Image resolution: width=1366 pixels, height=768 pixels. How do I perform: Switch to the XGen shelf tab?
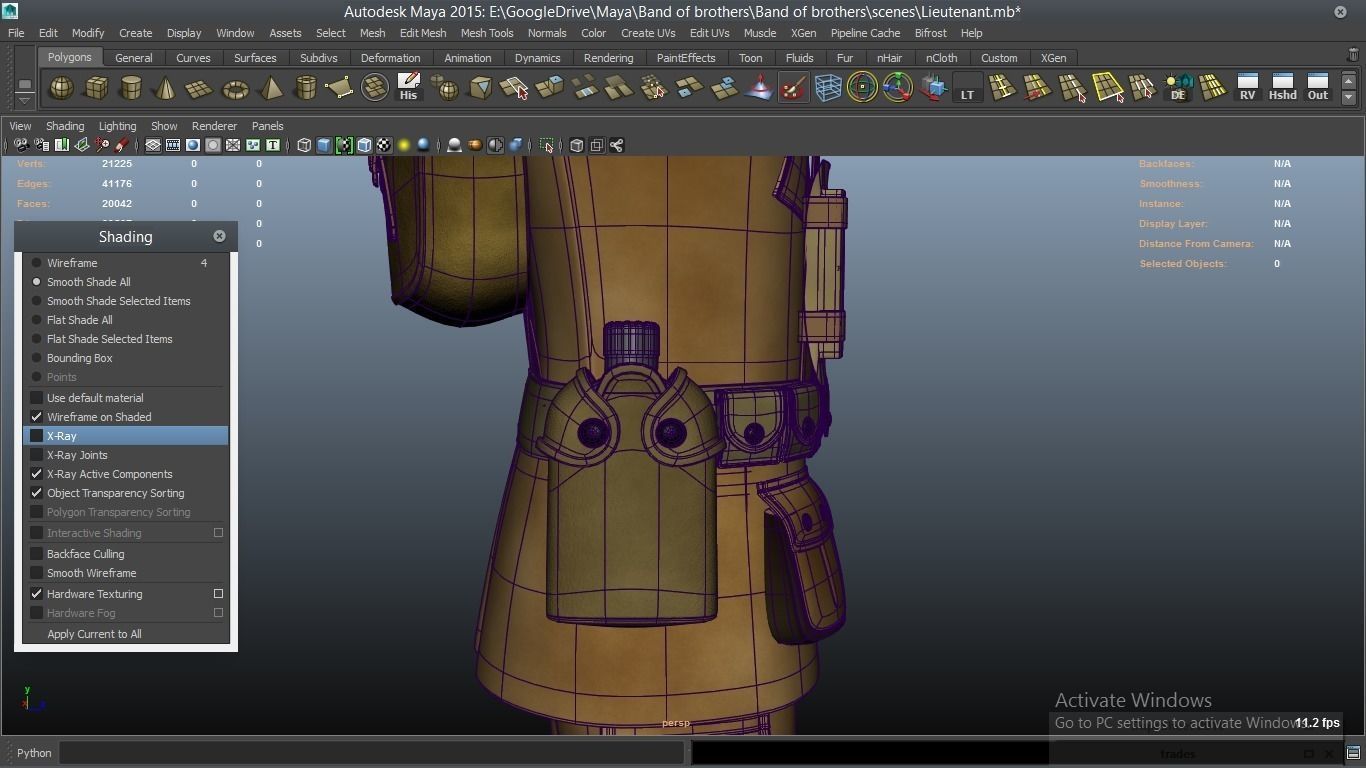1053,58
